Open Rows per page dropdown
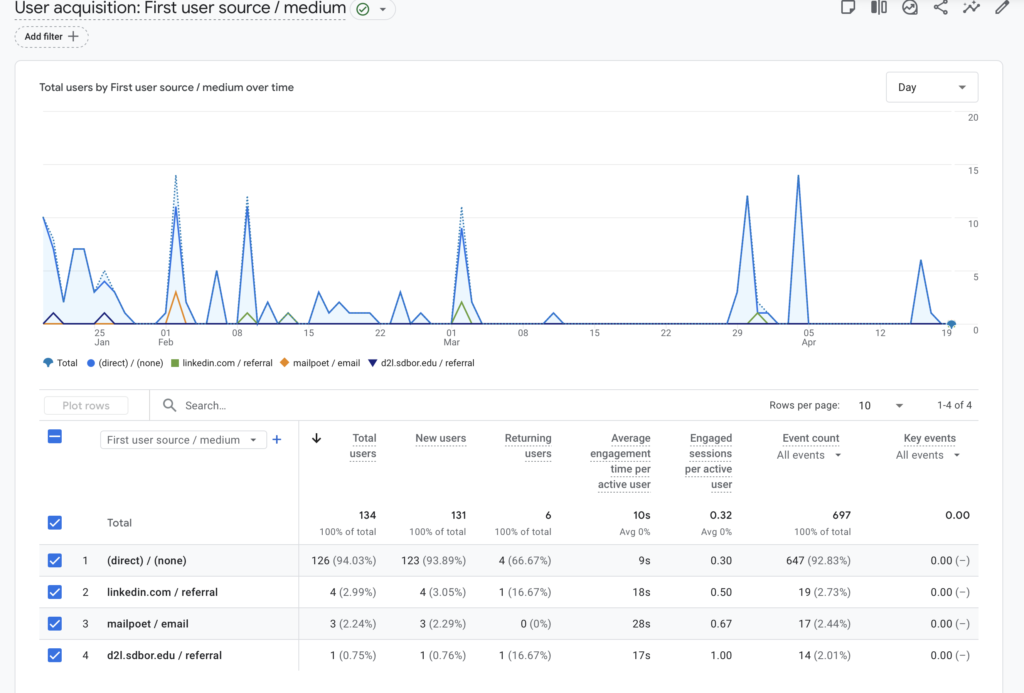This screenshot has height=693, width=1024. click(x=880, y=406)
